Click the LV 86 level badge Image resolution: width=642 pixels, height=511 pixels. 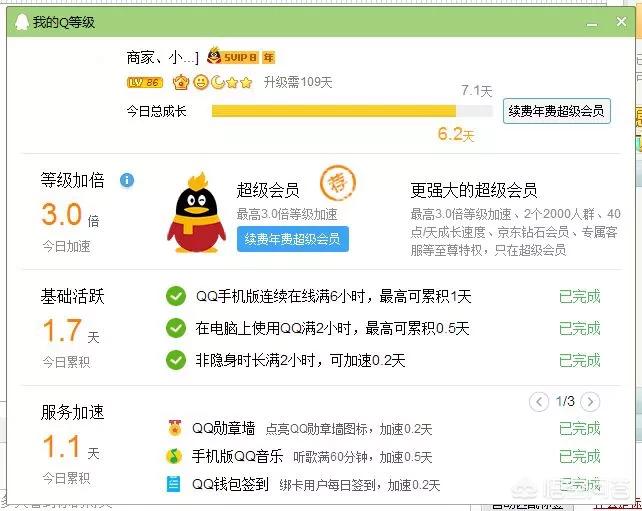[145, 83]
